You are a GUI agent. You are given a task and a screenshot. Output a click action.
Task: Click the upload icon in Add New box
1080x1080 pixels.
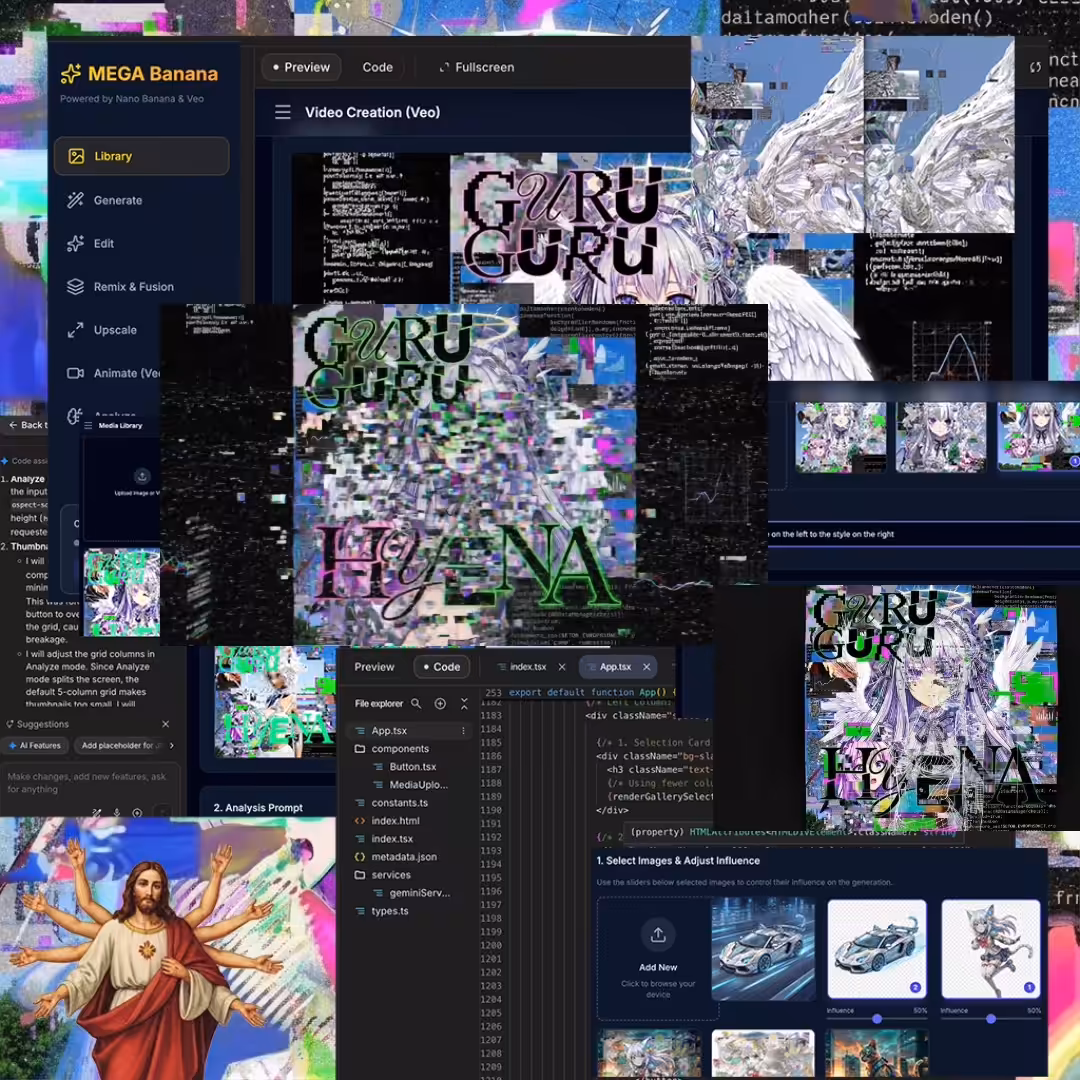(658, 935)
